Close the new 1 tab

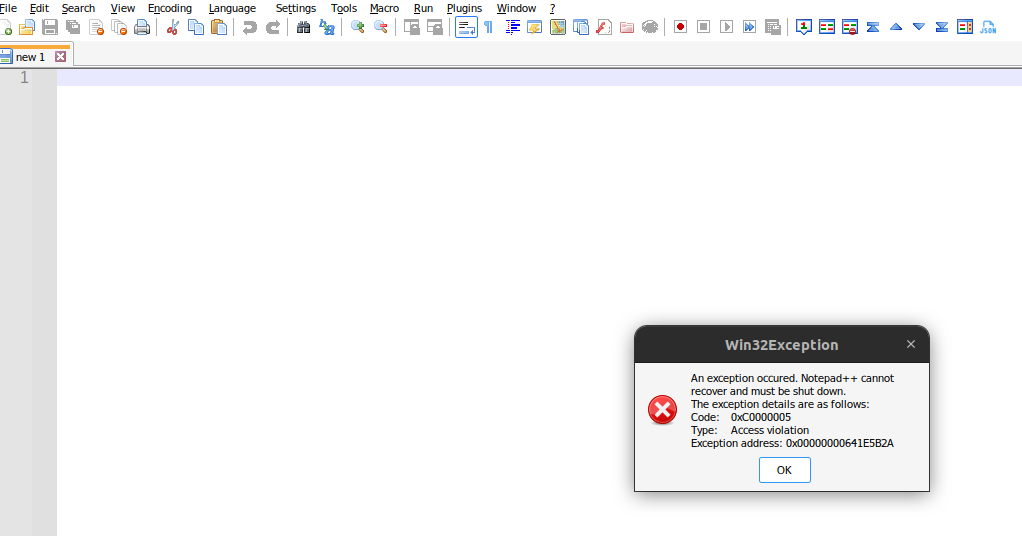[x=61, y=57]
